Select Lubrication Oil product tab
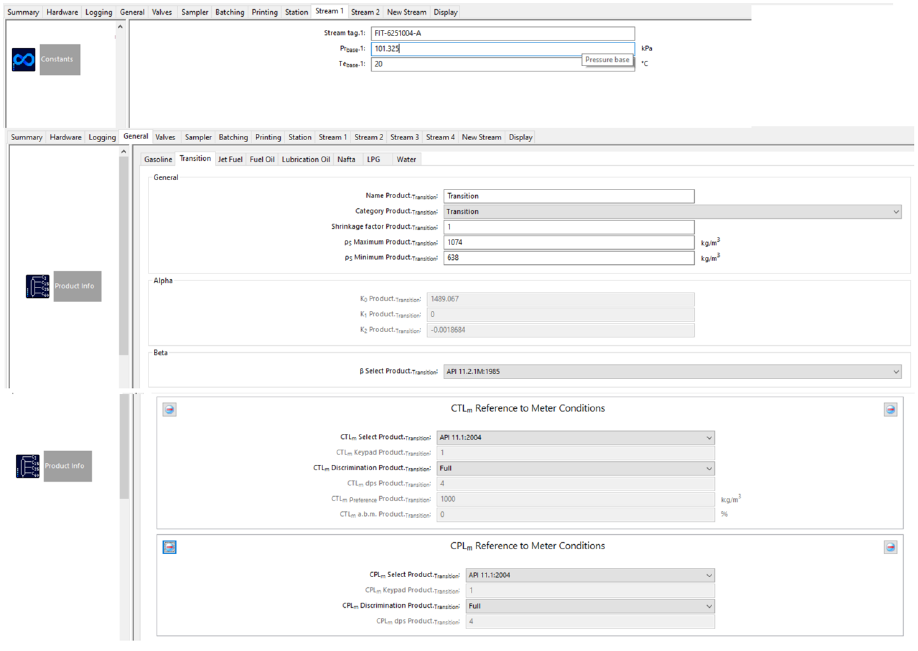The height and width of the screenshot is (651, 918). pyautogui.click(x=306, y=159)
